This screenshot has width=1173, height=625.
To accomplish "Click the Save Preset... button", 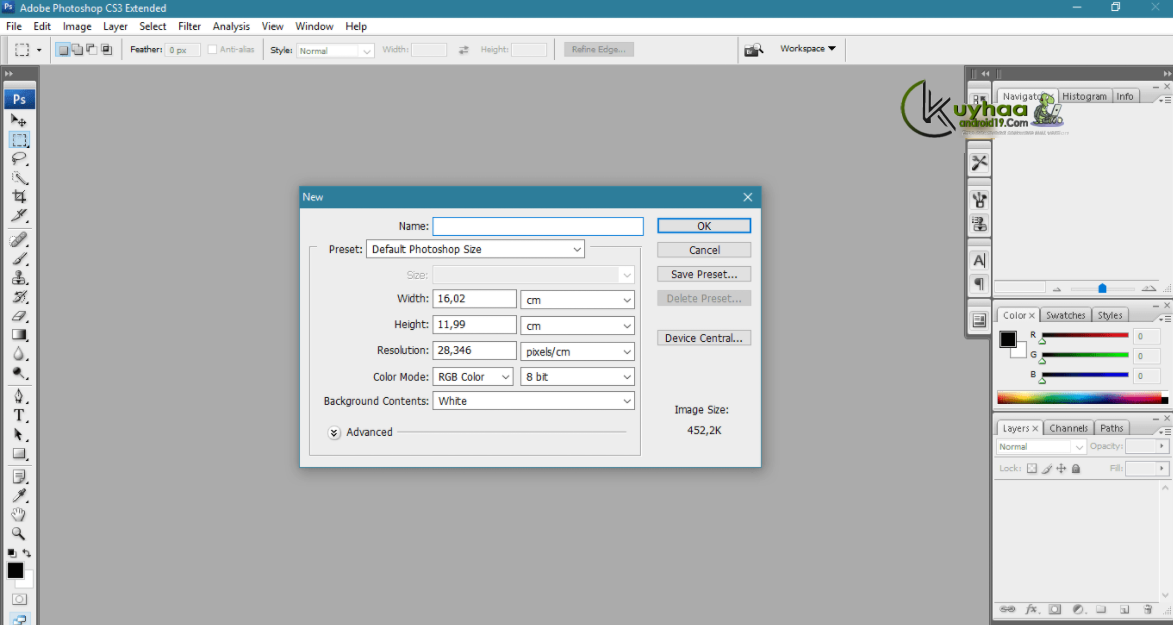I will coord(704,274).
